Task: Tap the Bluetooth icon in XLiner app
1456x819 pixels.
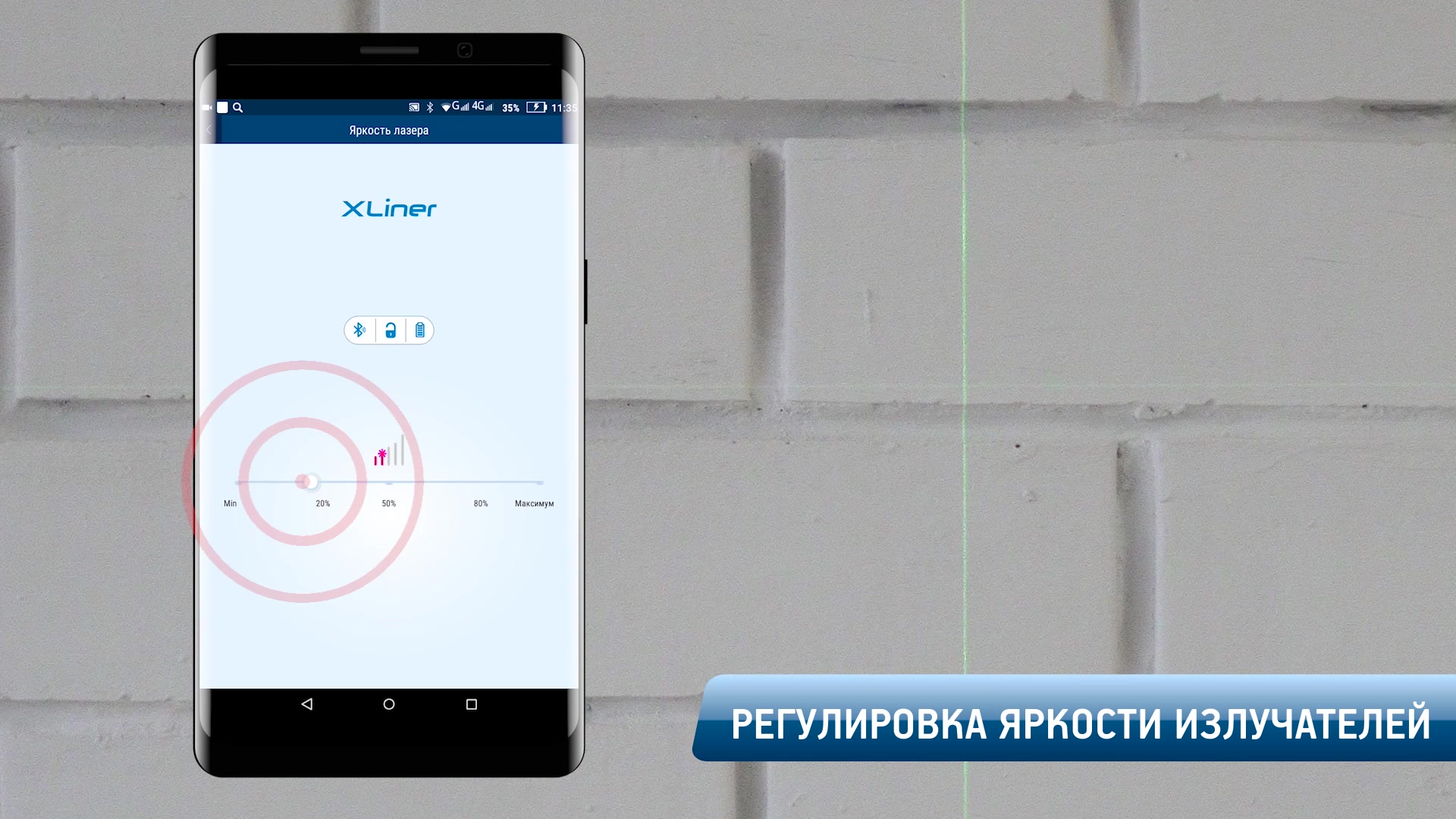Action: point(358,330)
